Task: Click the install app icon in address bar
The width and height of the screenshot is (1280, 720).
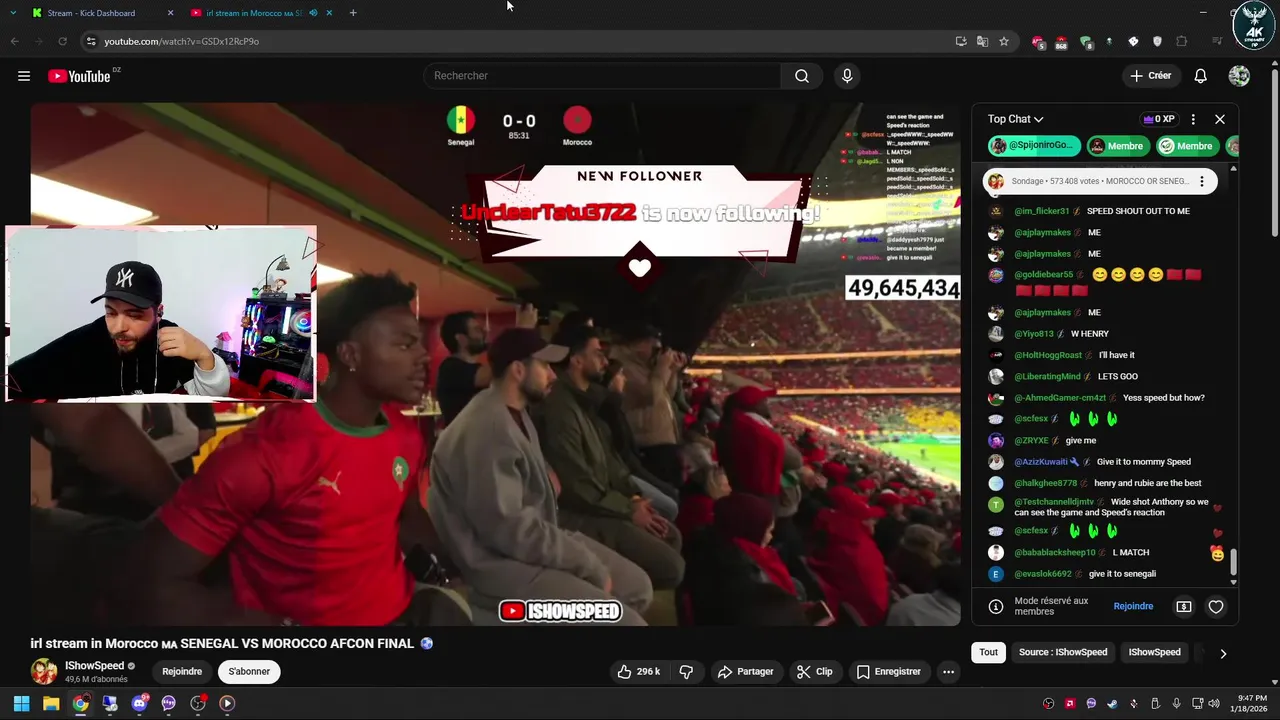Action: click(x=961, y=41)
